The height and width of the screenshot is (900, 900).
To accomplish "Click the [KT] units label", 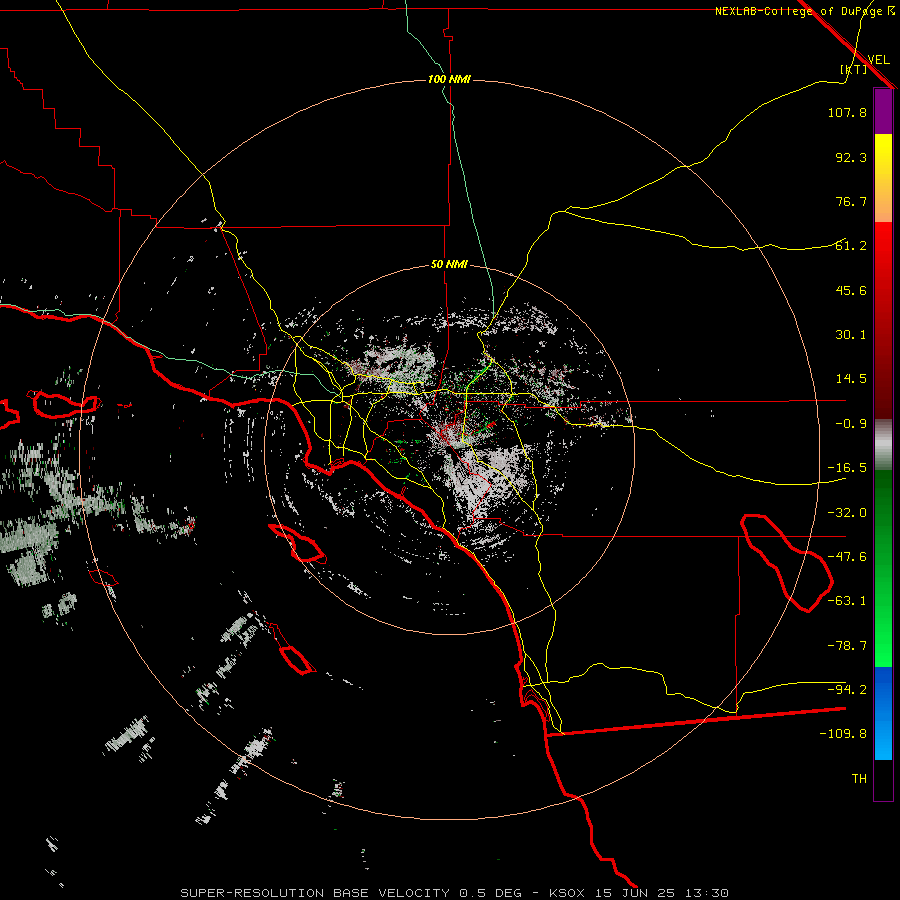I will tap(853, 69).
